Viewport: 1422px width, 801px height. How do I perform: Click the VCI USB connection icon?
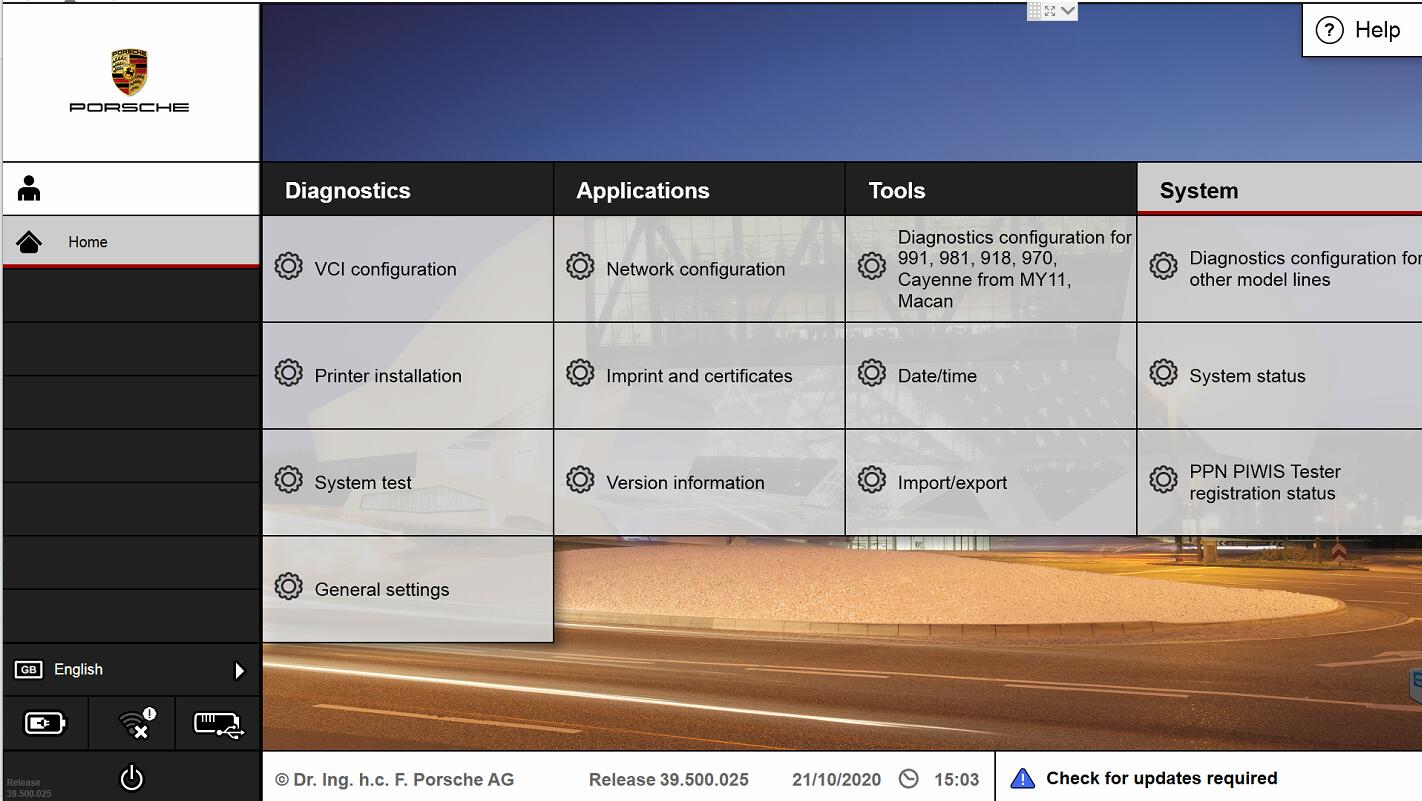coord(218,724)
